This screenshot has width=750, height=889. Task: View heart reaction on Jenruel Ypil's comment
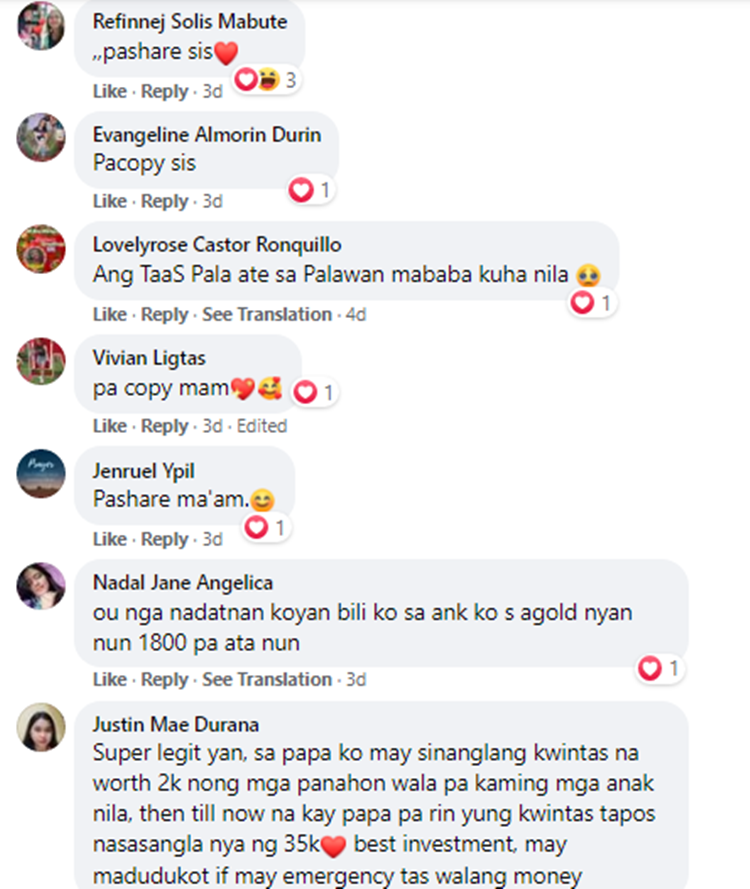click(265, 528)
